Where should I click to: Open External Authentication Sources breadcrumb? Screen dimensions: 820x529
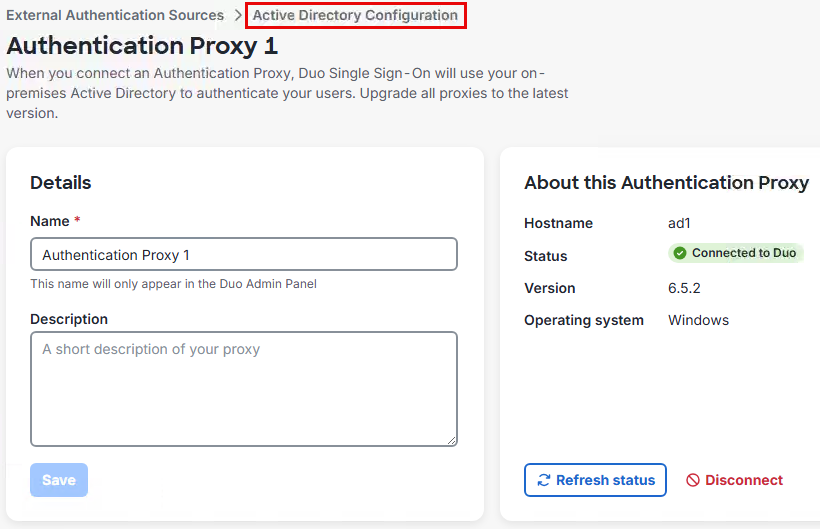click(x=115, y=16)
